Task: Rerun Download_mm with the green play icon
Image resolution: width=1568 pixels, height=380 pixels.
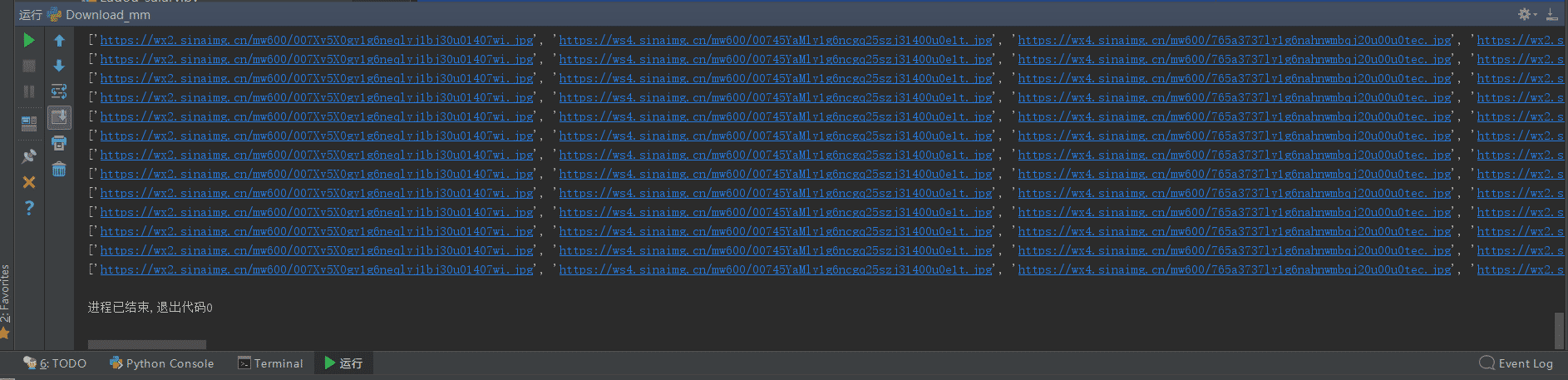Action: click(x=29, y=40)
